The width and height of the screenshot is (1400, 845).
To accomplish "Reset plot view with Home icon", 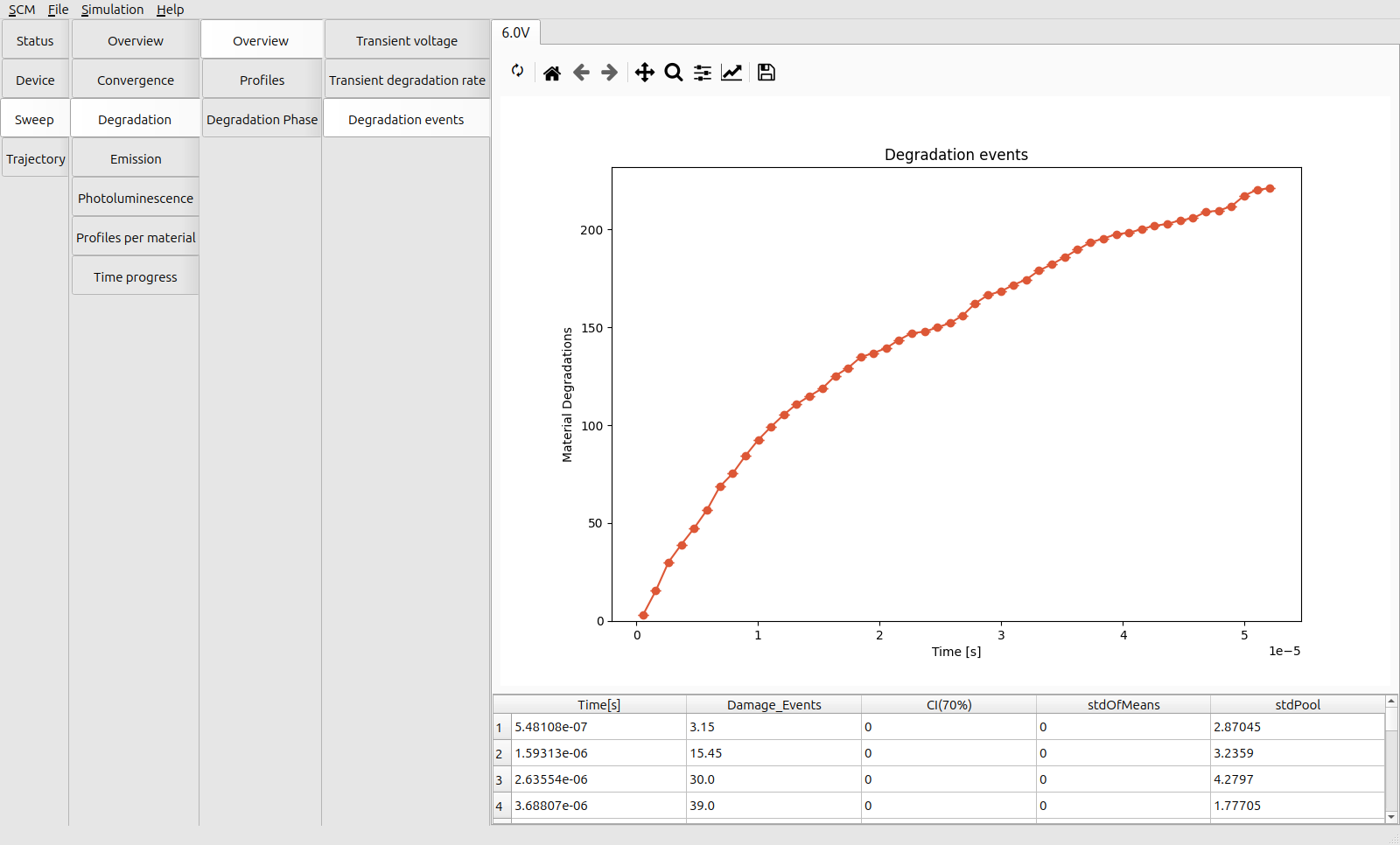I will click(552, 73).
